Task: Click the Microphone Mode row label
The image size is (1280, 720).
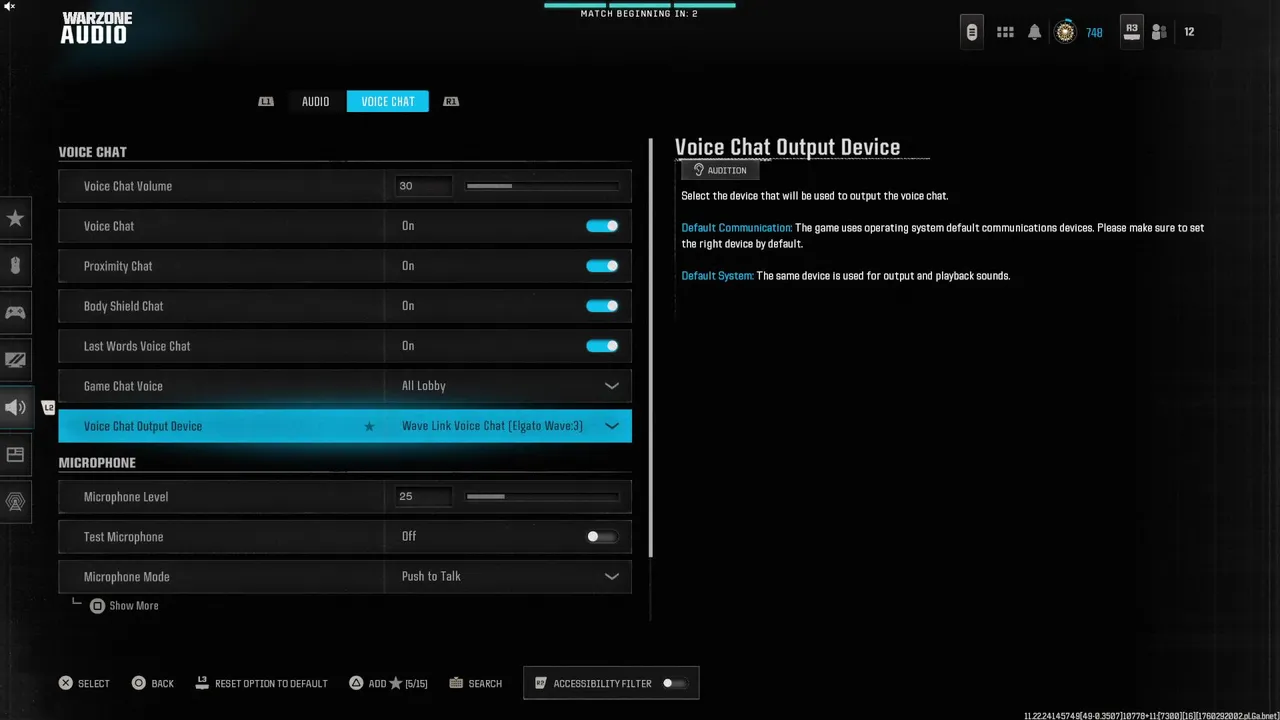Action: (127, 577)
